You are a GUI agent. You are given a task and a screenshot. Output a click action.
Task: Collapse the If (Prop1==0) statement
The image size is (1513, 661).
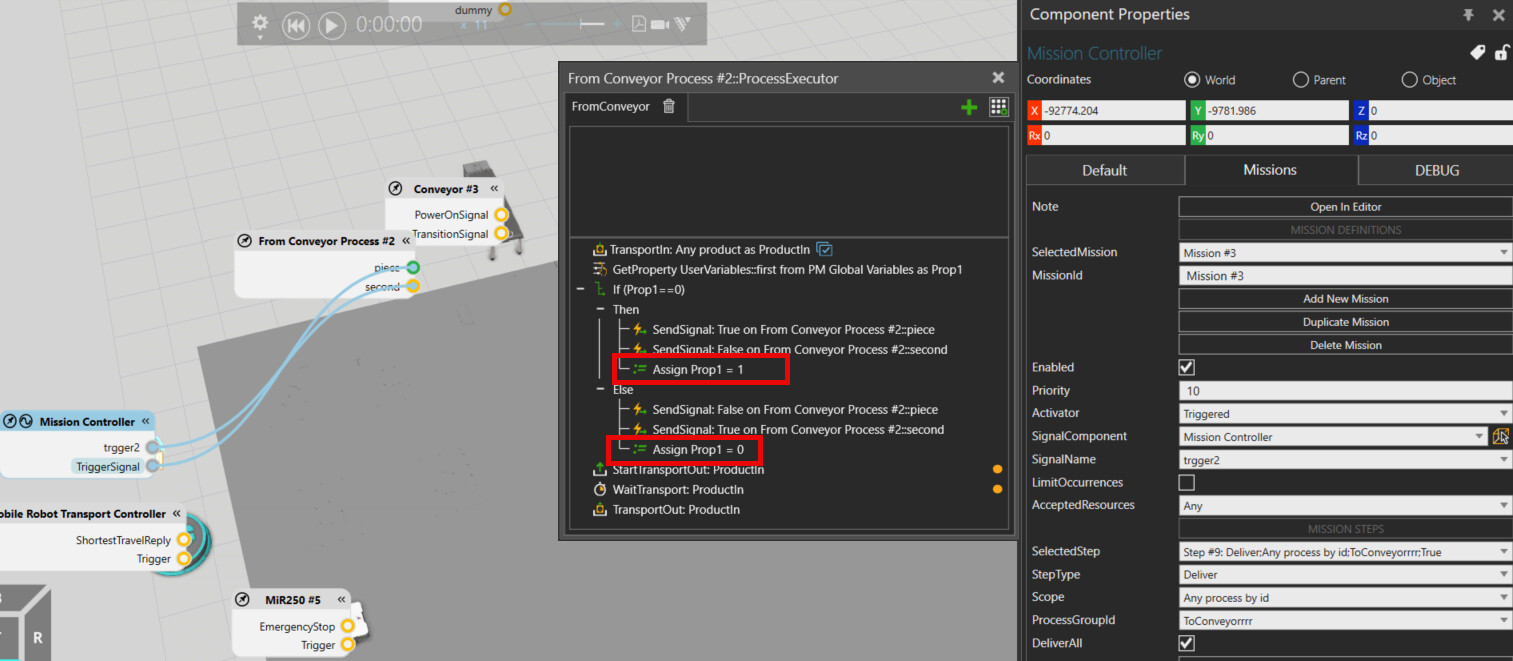(x=581, y=290)
